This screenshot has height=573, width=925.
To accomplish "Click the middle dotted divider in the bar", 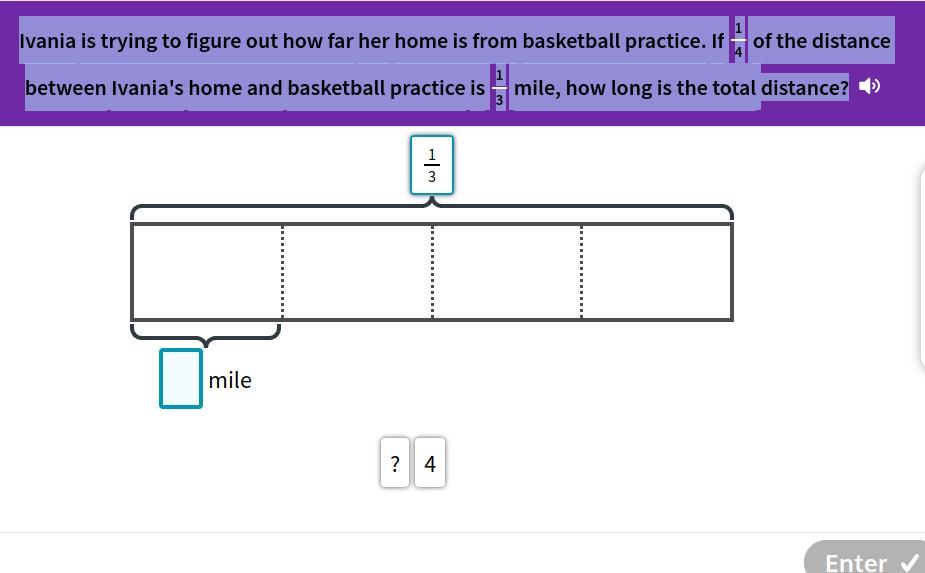I will click(x=432, y=272).
